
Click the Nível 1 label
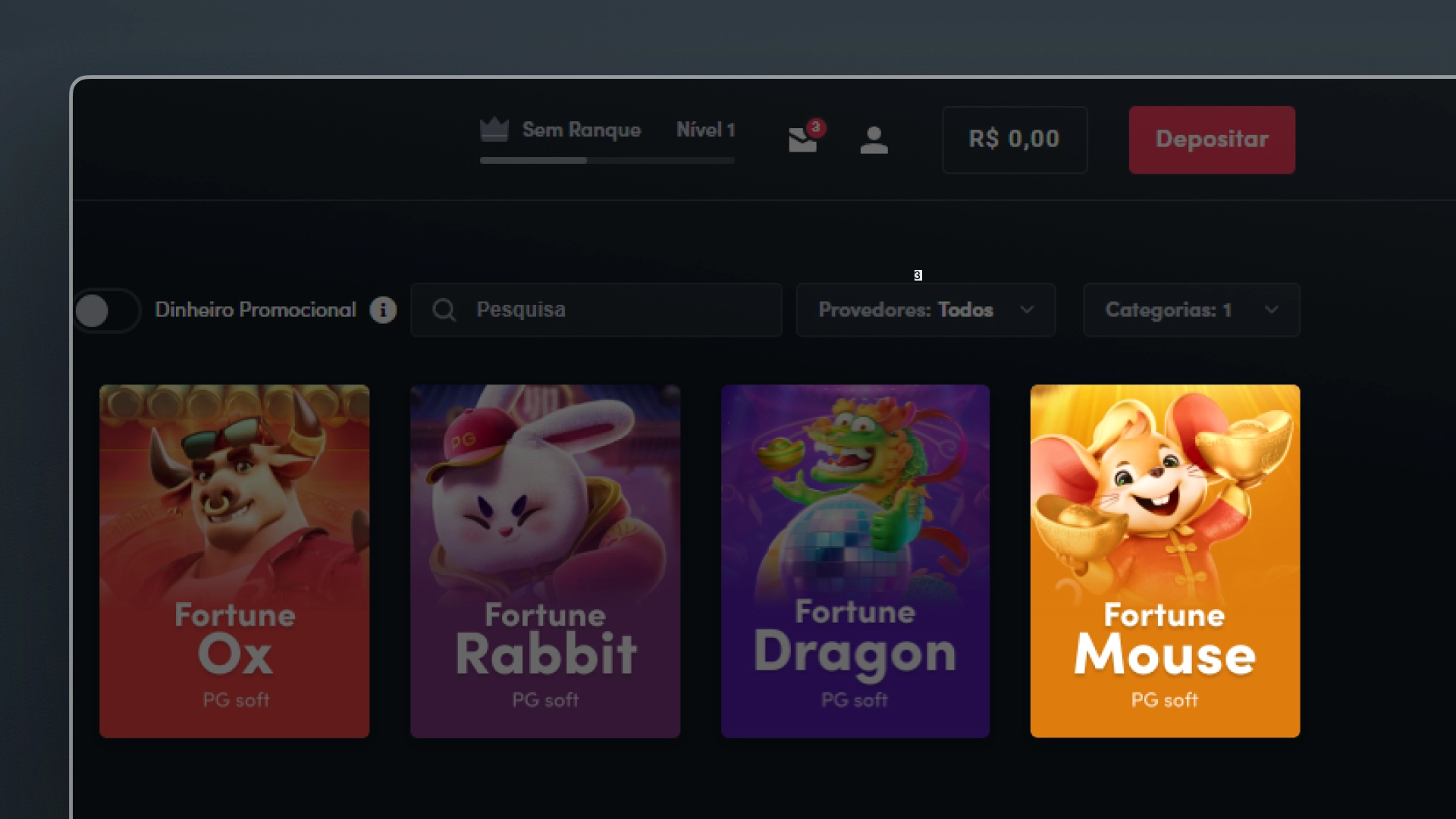click(x=705, y=130)
